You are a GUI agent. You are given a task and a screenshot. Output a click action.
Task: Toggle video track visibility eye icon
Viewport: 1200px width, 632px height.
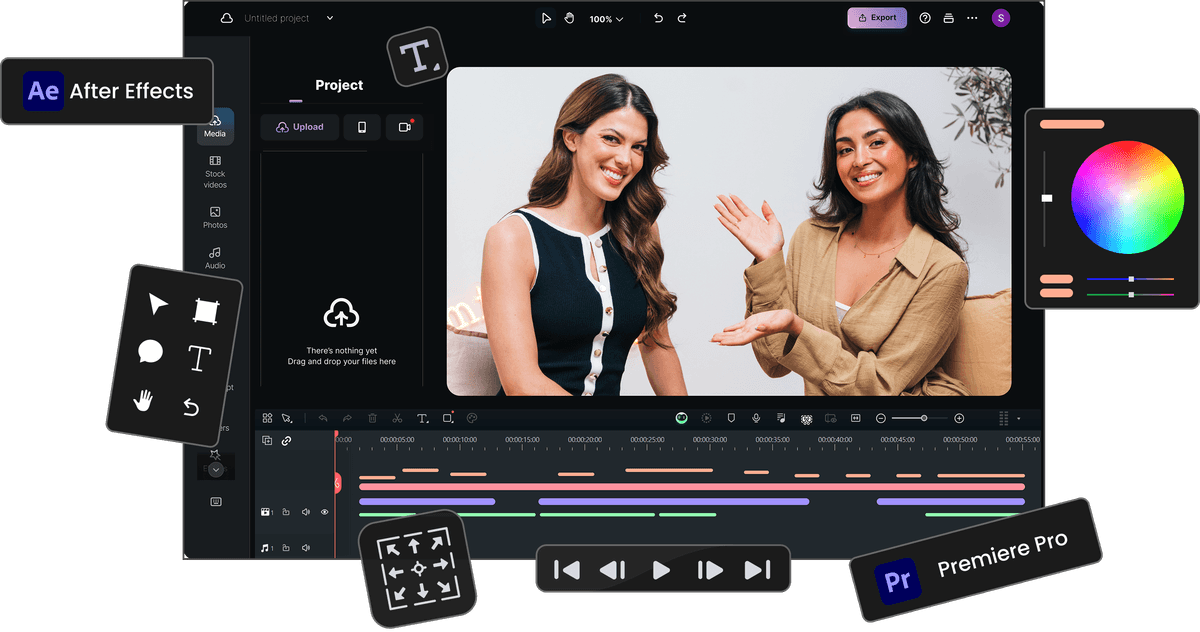point(324,512)
